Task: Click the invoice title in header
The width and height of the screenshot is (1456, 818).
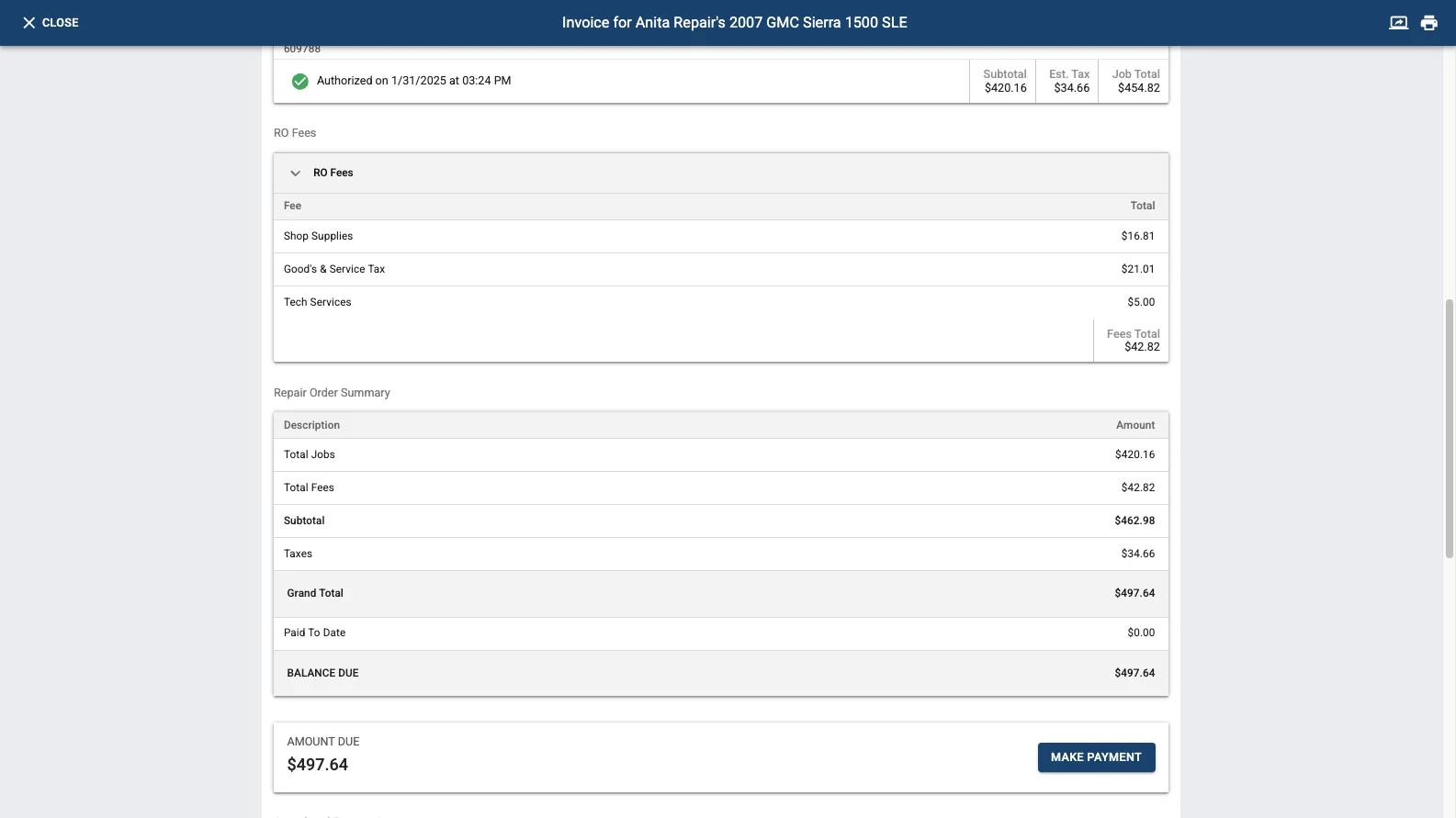Action: click(734, 23)
